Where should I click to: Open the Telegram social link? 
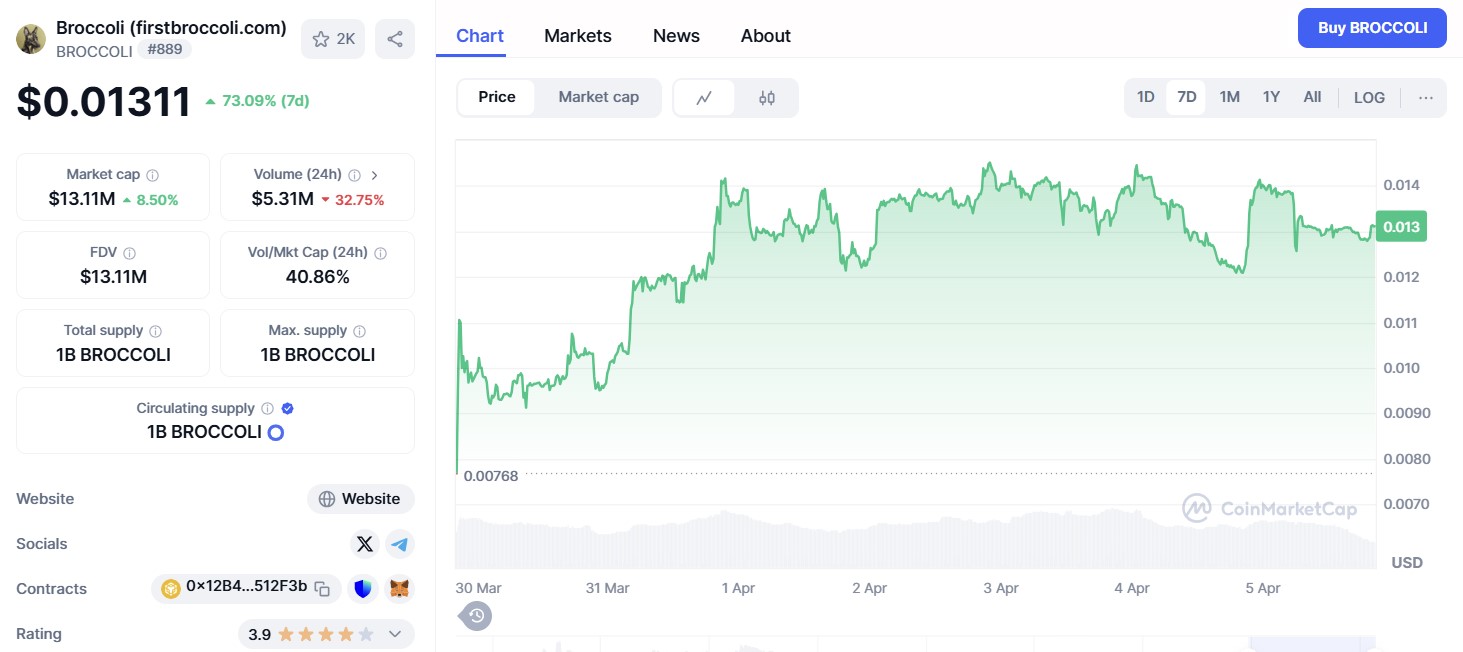(400, 544)
